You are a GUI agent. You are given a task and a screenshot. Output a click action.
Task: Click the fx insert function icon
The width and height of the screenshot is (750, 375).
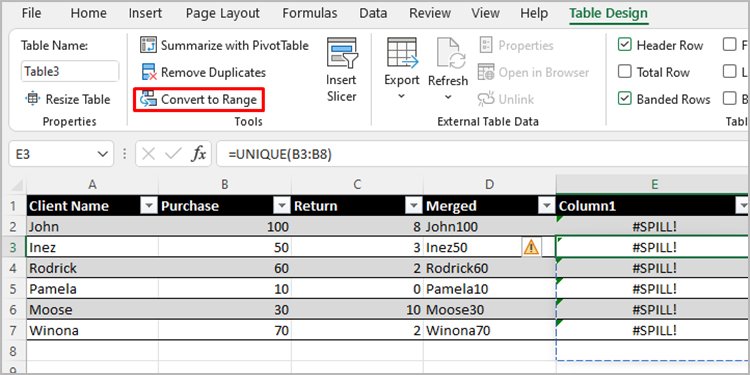(x=199, y=154)
